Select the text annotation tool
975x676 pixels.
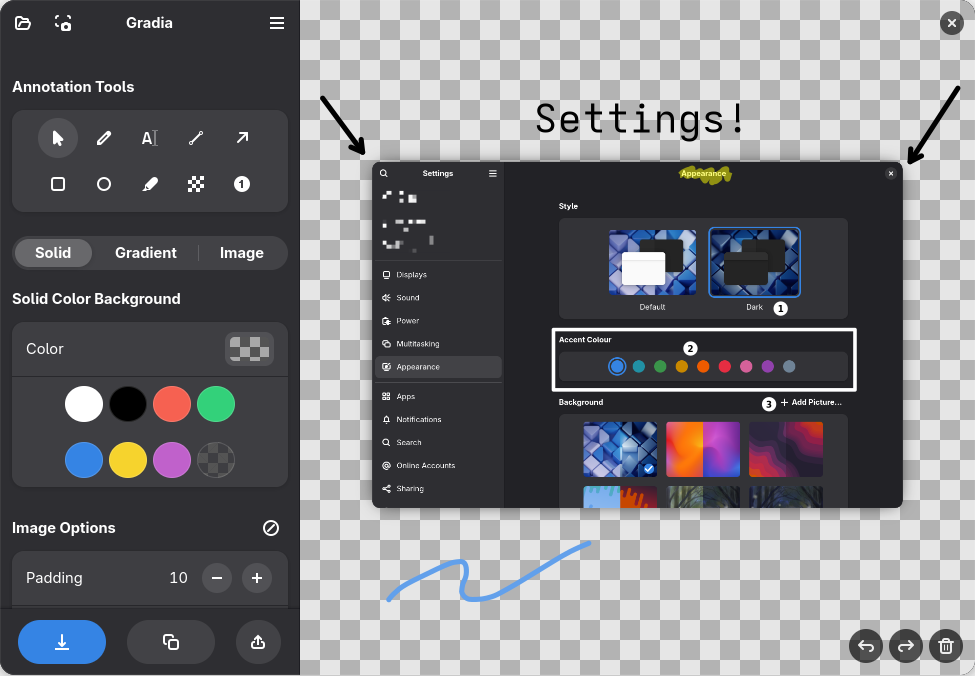coord(150,137)
